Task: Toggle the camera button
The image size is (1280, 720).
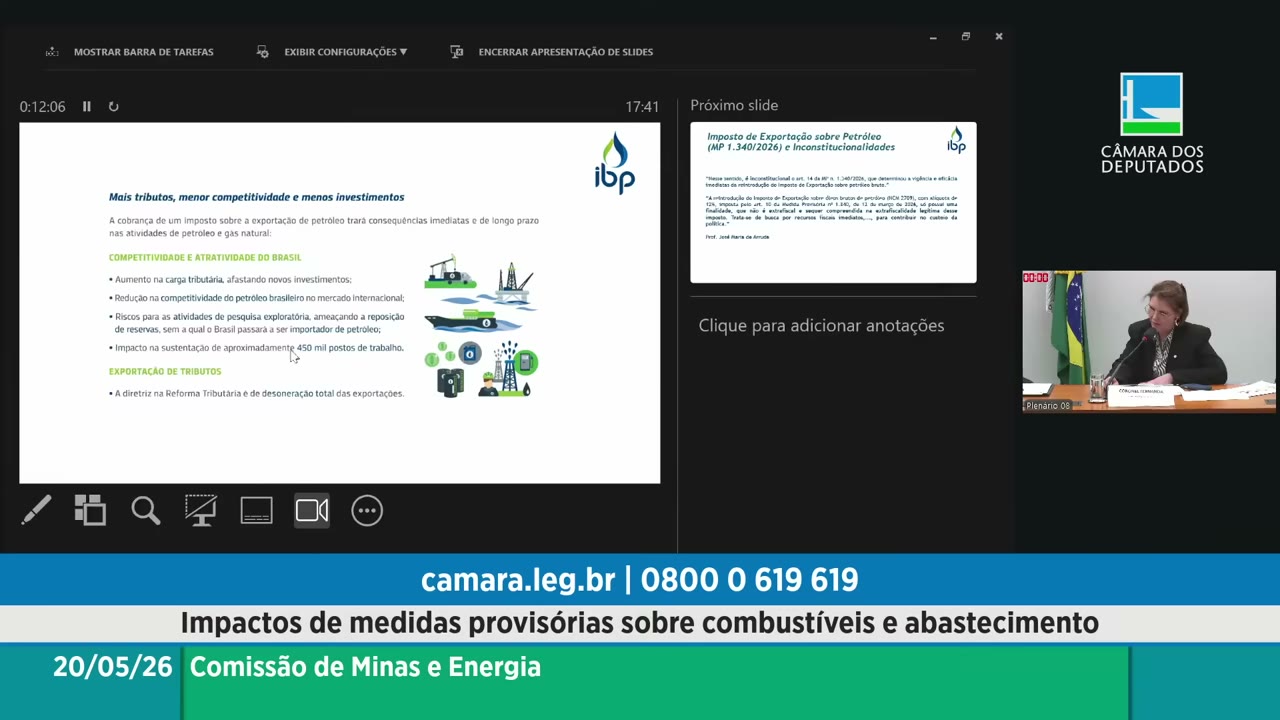Action: click(x=311, y=510)
